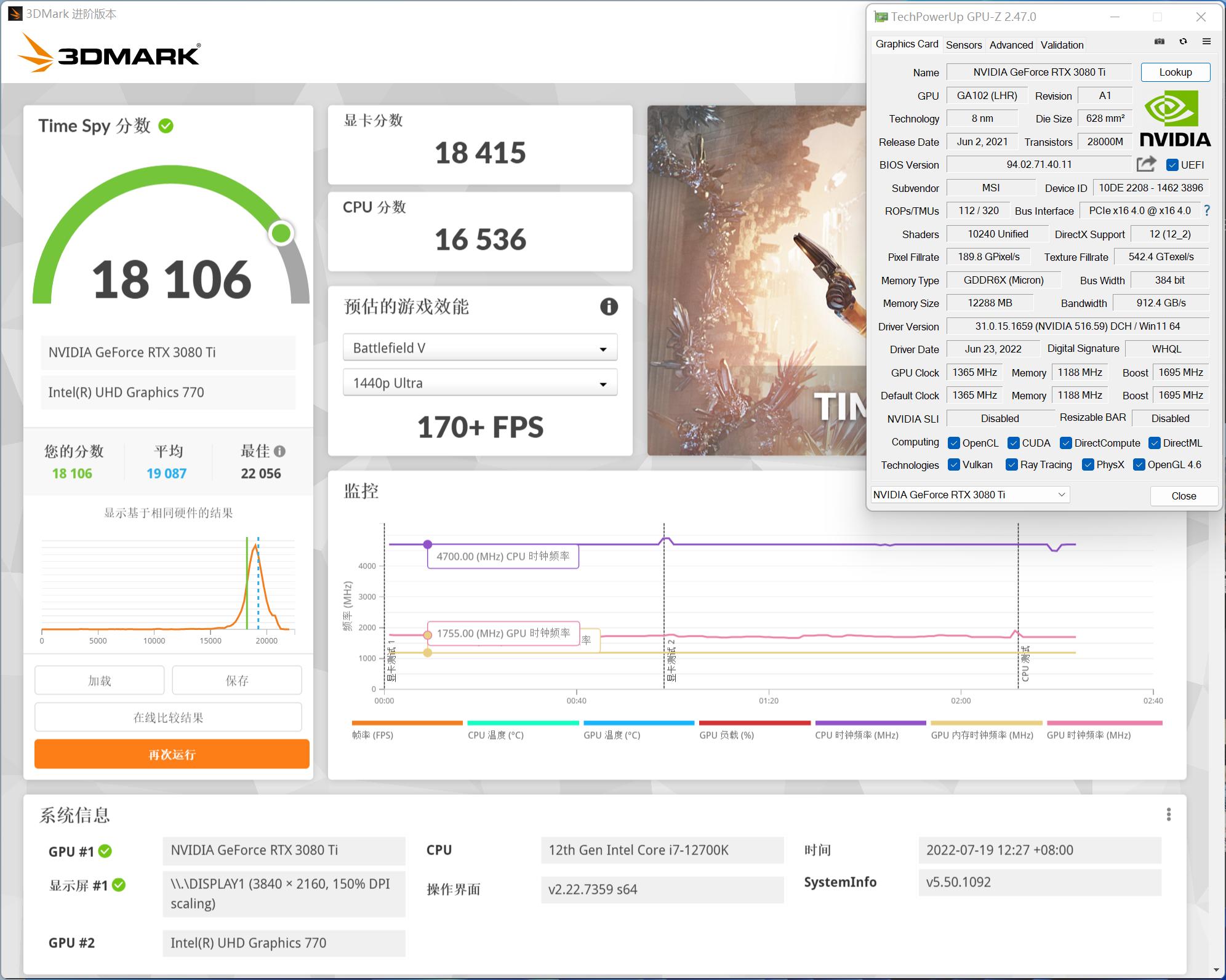Click the bus interface question mark icon
This screenshot has width=1226, height=980.
1207,210
